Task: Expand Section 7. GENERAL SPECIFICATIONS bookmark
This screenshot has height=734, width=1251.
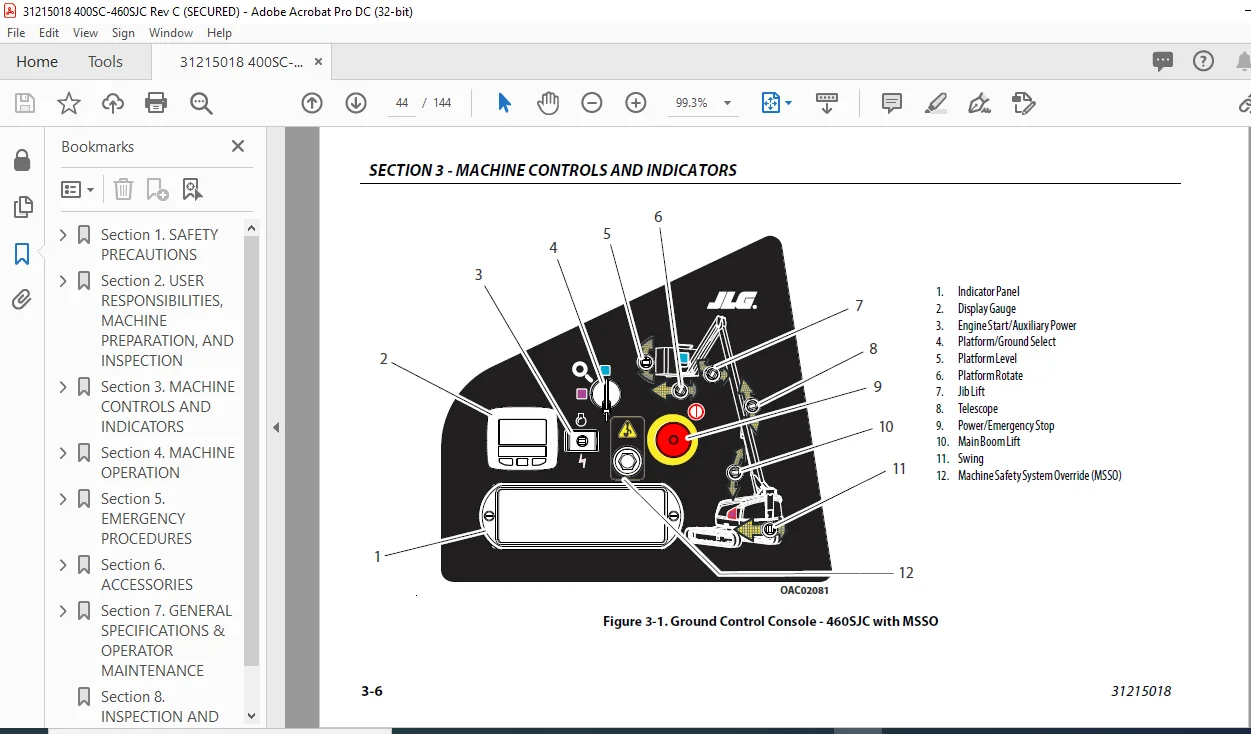Action: point(63,611)
